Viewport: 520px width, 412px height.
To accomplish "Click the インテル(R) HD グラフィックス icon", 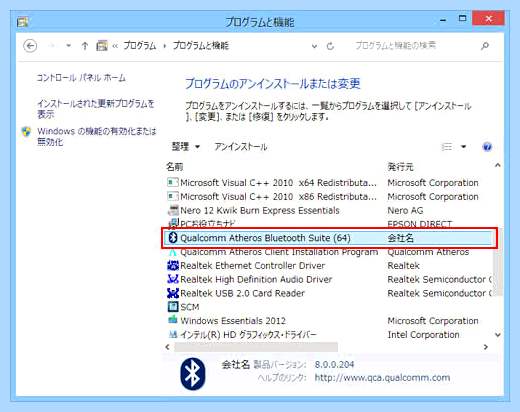I will tap(173, 334).
